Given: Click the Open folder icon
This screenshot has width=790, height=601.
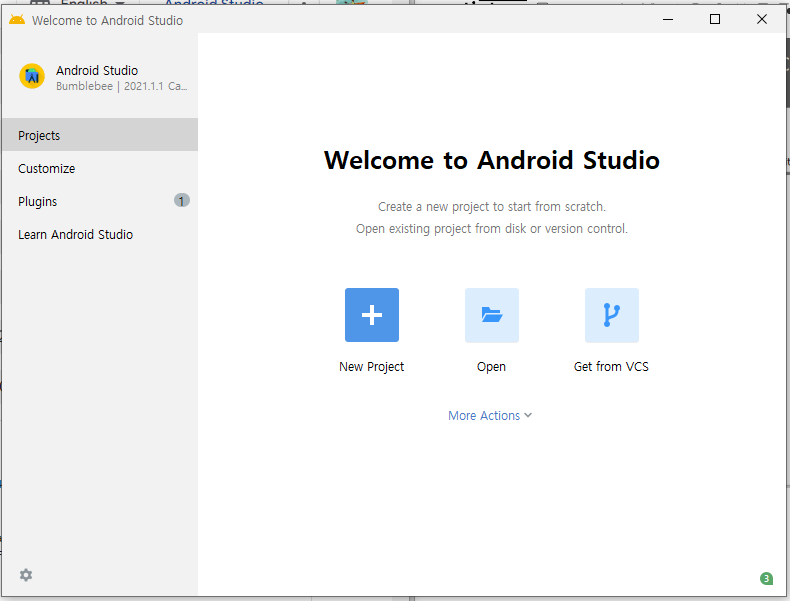Looking at the screenshot, I should (x=492, y=315).
